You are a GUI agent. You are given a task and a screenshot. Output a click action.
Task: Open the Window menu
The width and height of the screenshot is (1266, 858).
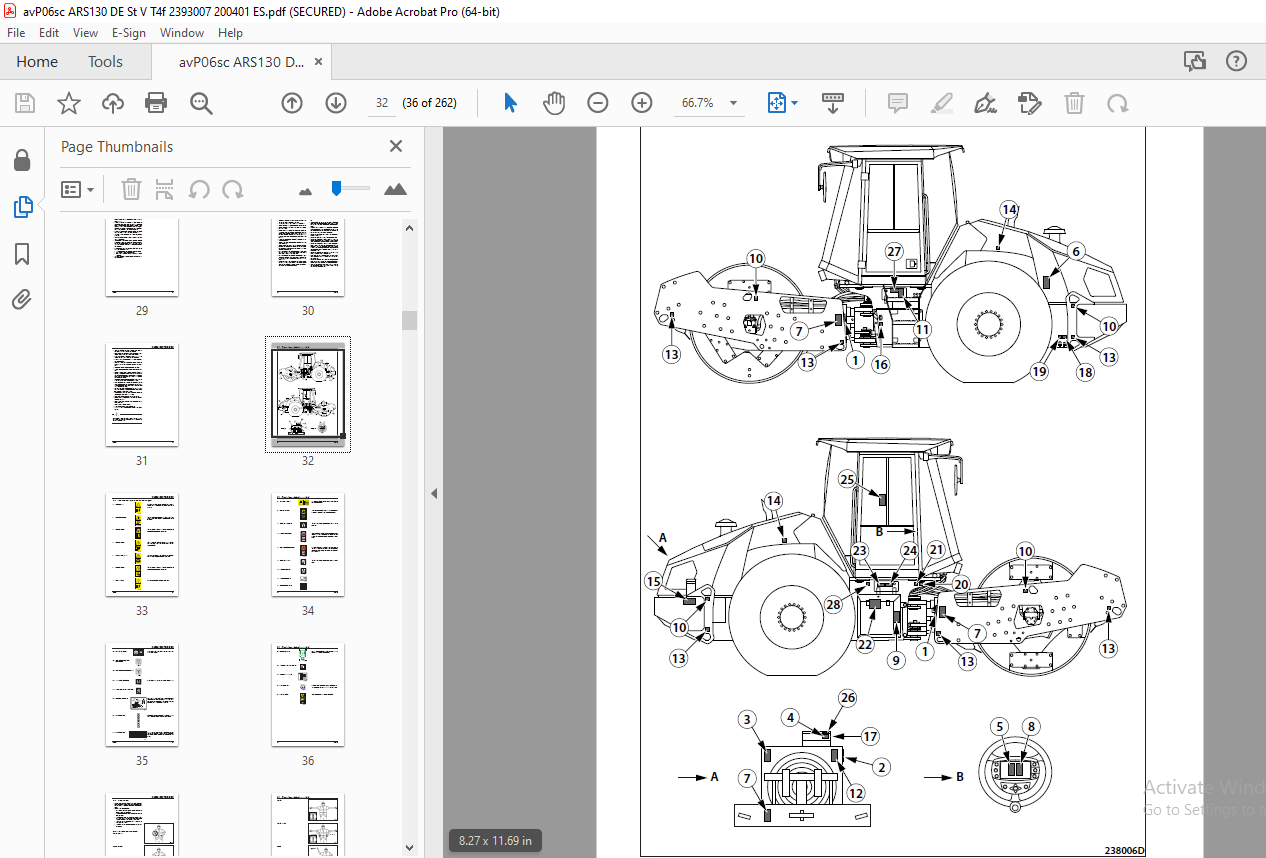pyautogui.click(x=182, y=32)
